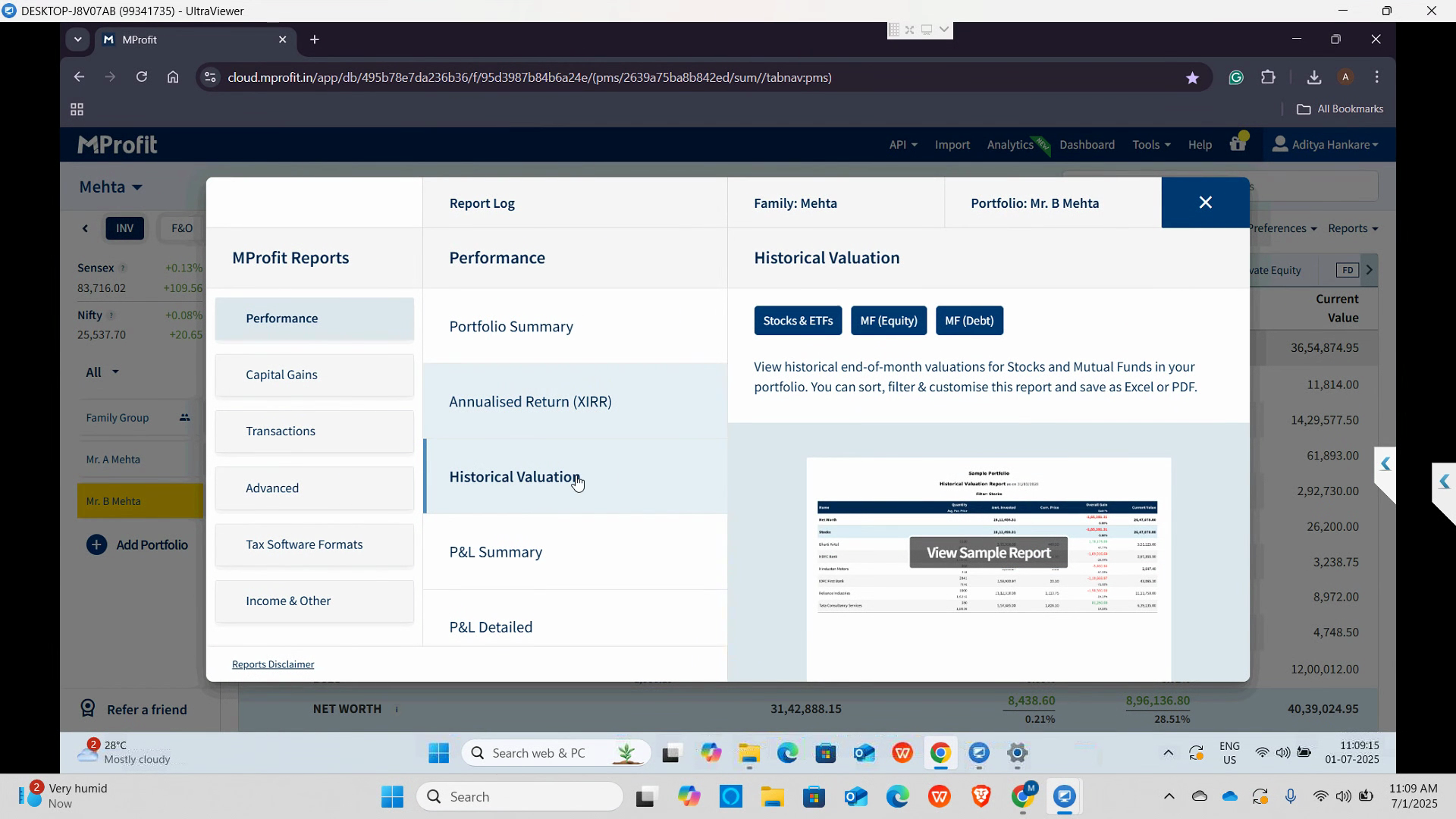This screenshot has height=819, width=1456.
Task: Select the P&L Summary report
Action: (x=575, y=551)
